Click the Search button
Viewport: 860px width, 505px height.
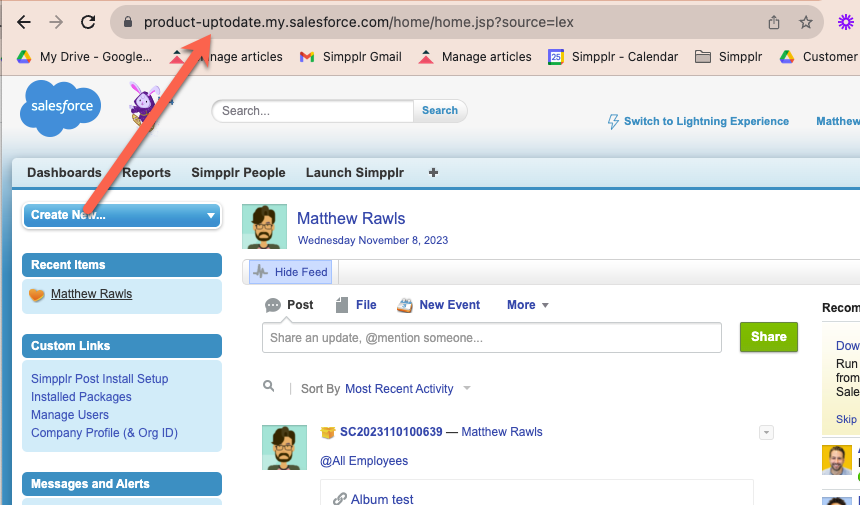440,110
